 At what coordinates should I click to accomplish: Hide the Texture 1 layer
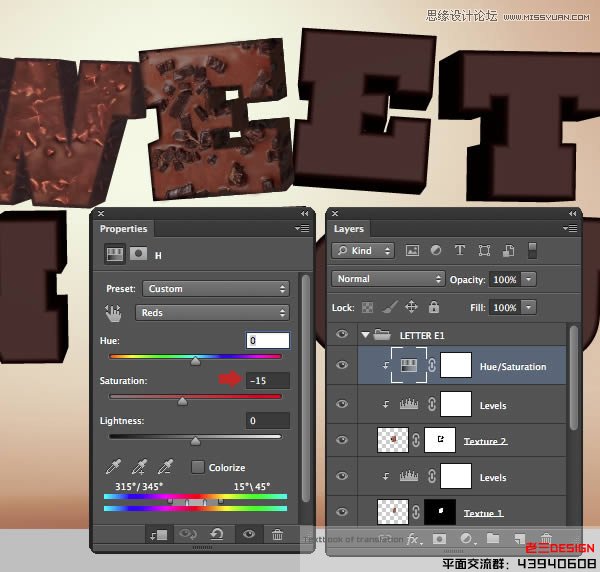pyautogui.click(x=342, y=512)
